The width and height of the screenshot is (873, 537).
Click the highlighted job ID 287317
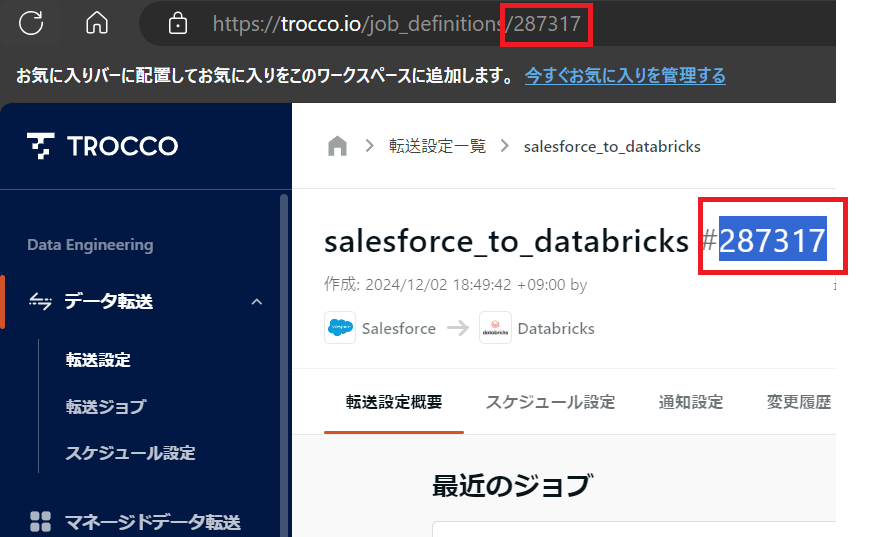[772, 240]
